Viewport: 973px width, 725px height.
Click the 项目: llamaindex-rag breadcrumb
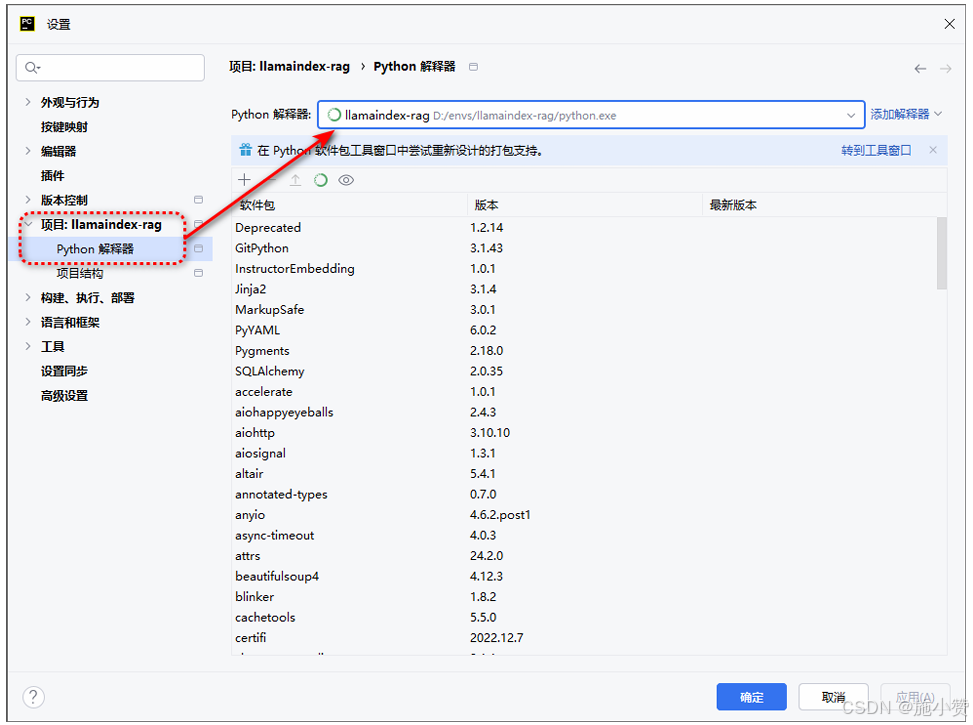point(289,66)
